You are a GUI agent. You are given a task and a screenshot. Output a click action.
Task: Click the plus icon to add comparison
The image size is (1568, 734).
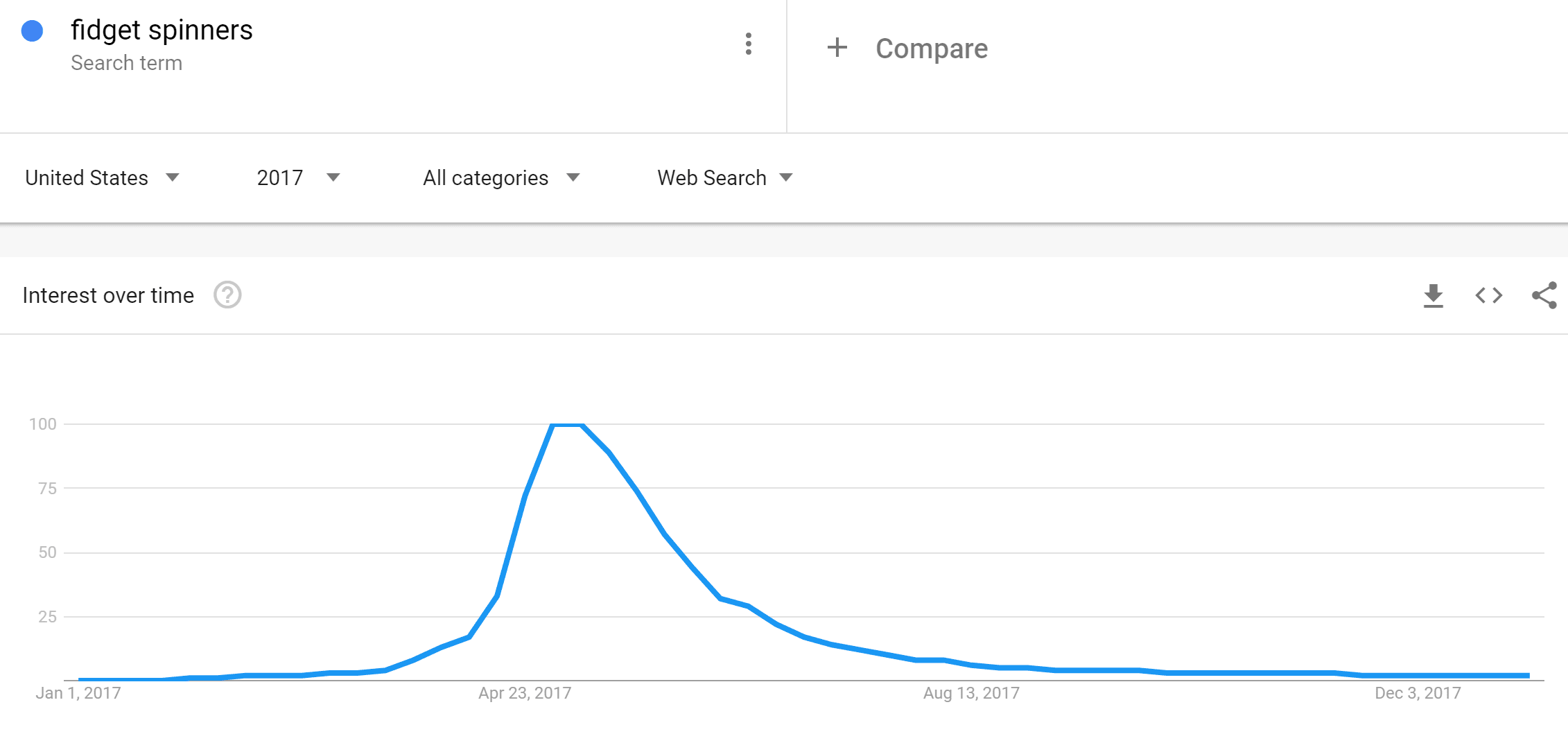[x=837, y=48]
